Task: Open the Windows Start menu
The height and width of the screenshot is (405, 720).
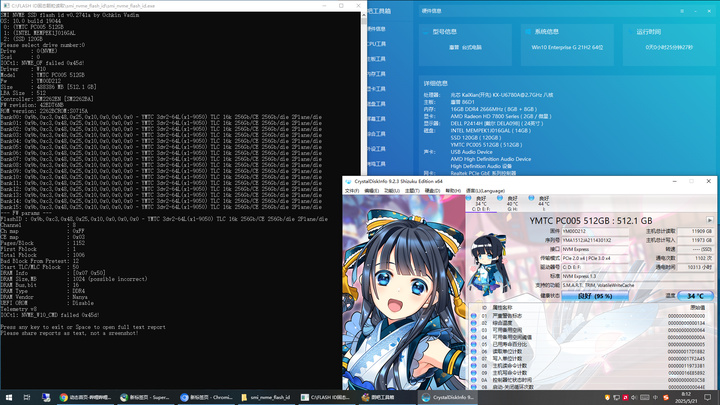Action: click(8, 397)
